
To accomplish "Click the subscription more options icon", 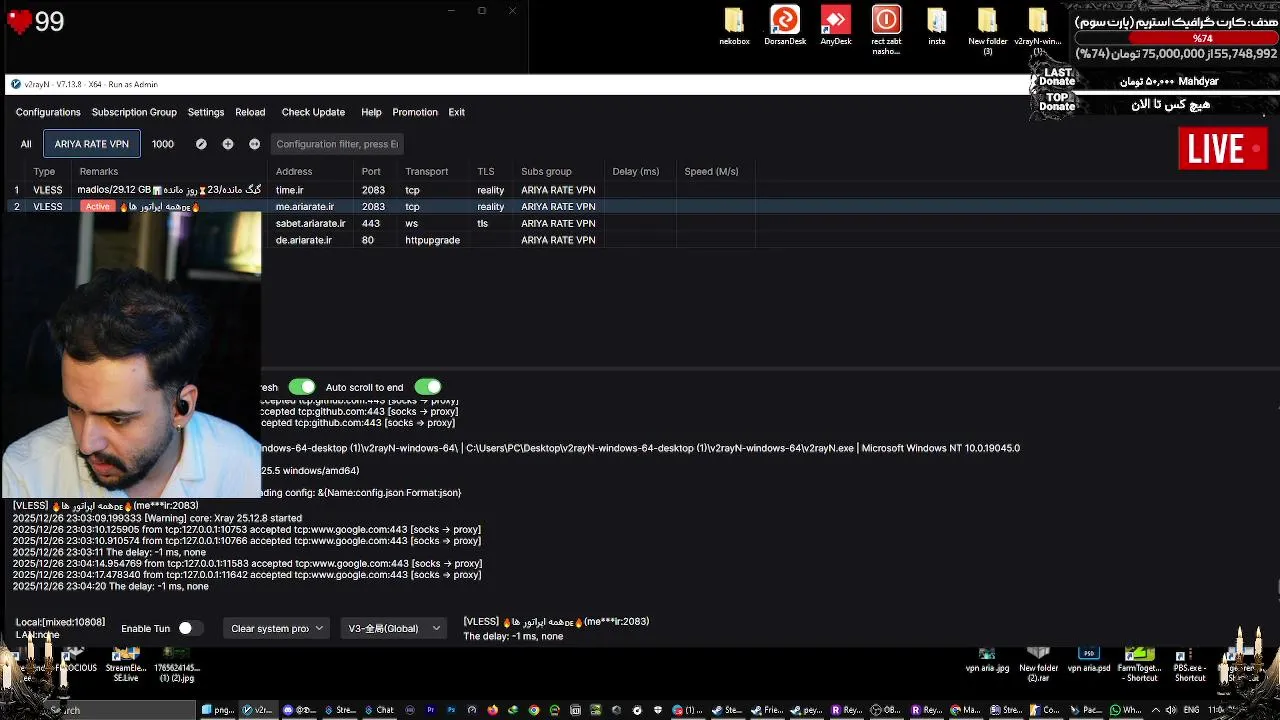I will click(254, 144).
